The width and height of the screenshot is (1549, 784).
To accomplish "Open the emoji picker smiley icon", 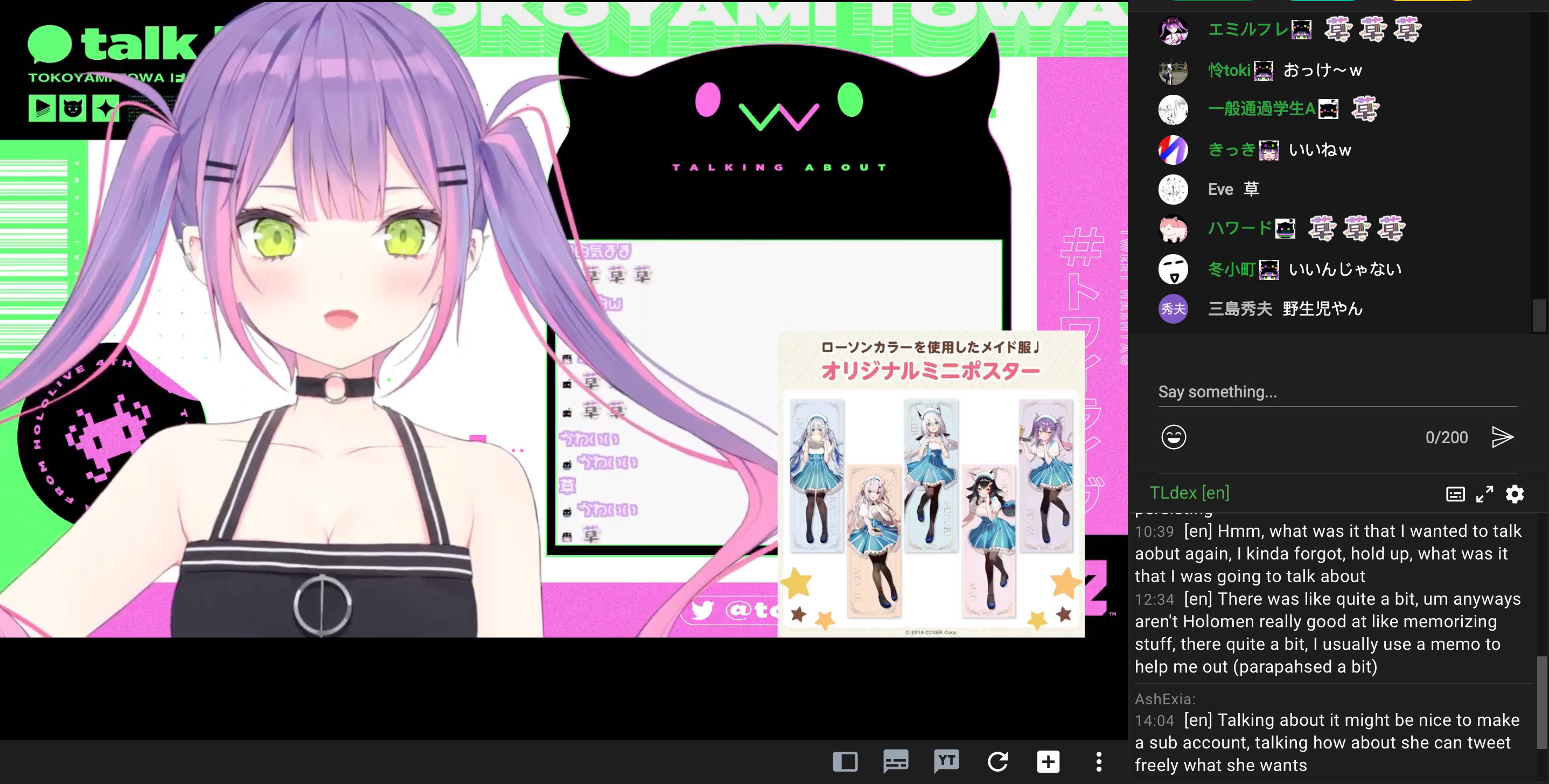I will pyautogui.click(x=1173, y=437).
